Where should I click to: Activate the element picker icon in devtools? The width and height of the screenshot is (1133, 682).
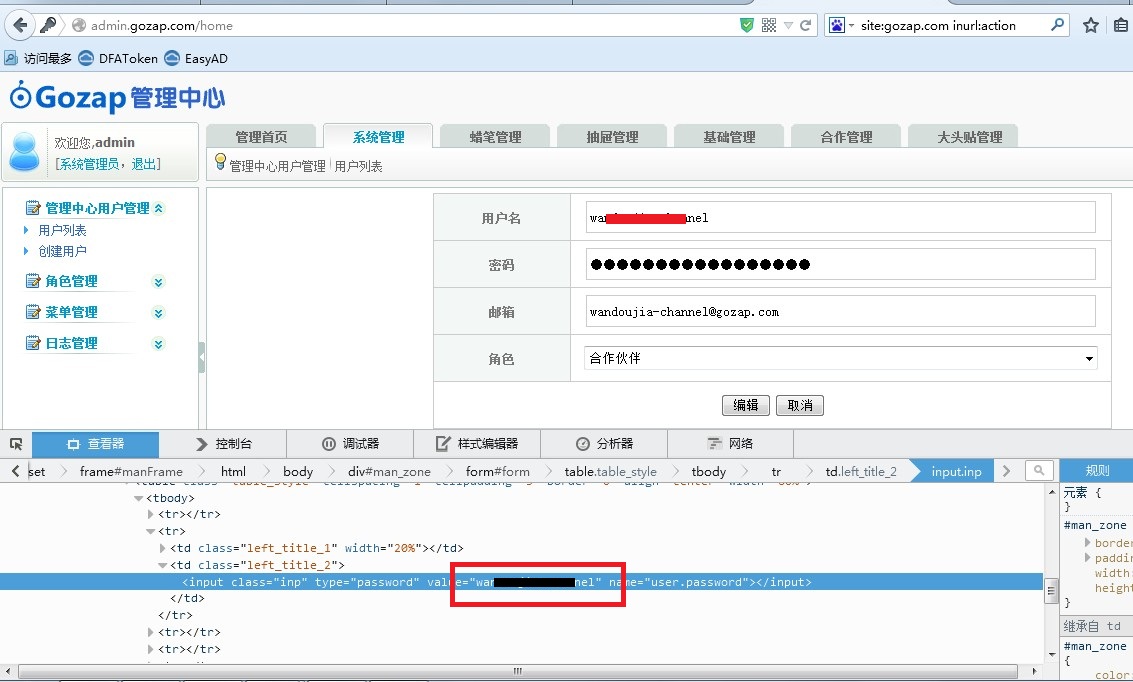click(x=16, y=444)
